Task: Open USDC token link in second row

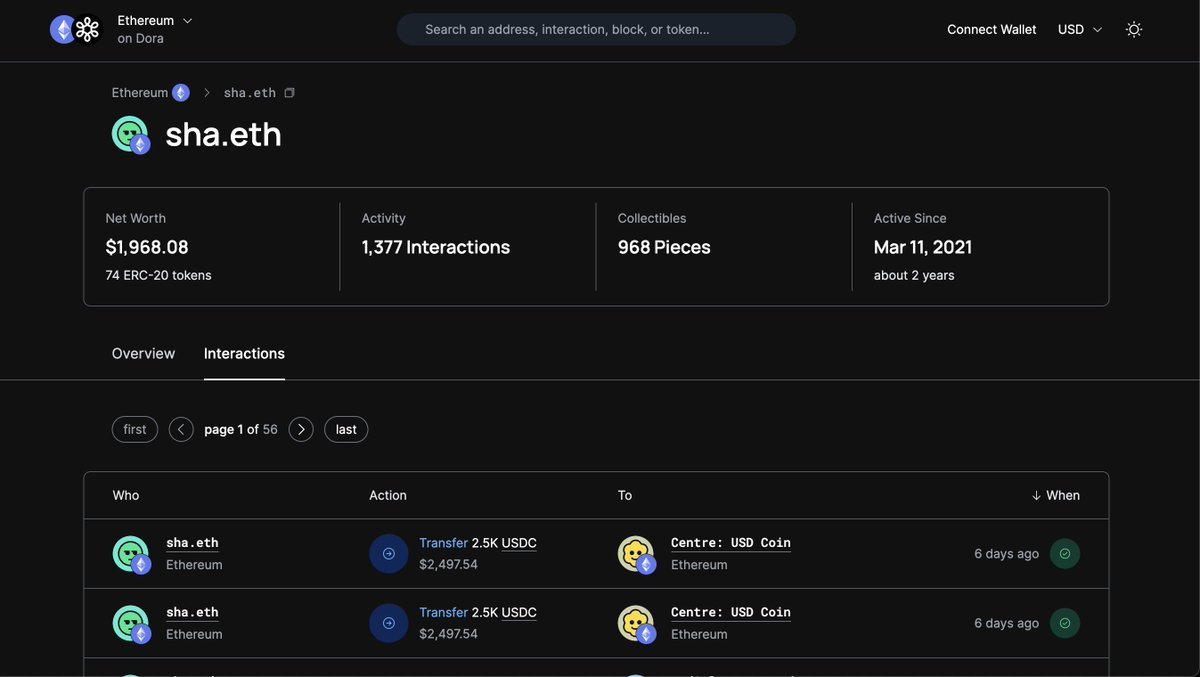Action: pyautogui.click(x=518, y=612)
